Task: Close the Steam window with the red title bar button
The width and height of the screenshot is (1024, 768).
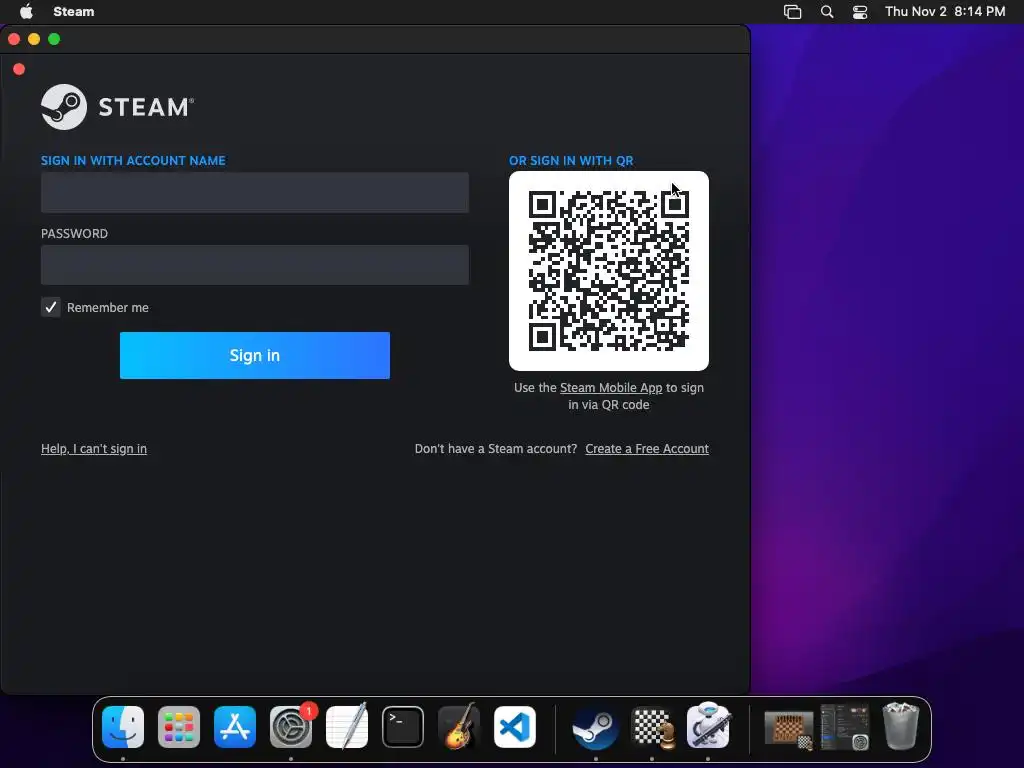Action: [14, 39]
